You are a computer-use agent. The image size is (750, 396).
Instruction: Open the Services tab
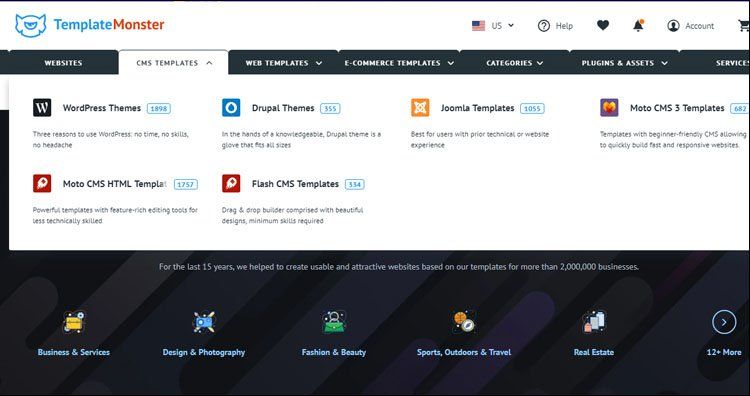pos(732,63)
